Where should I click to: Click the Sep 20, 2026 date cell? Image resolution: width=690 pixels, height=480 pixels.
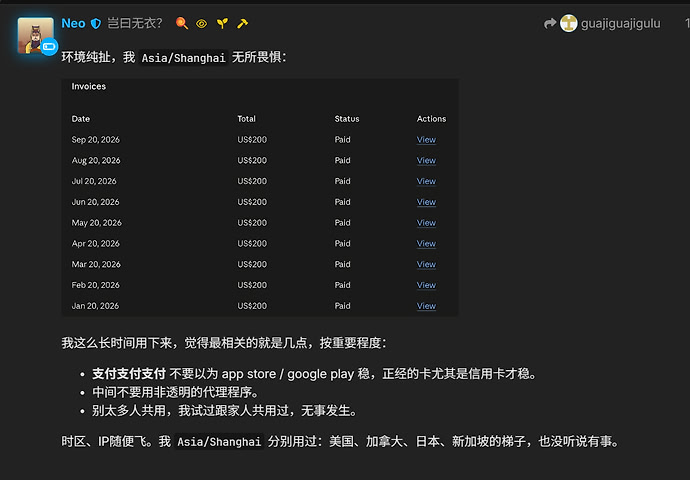point(95,140)
